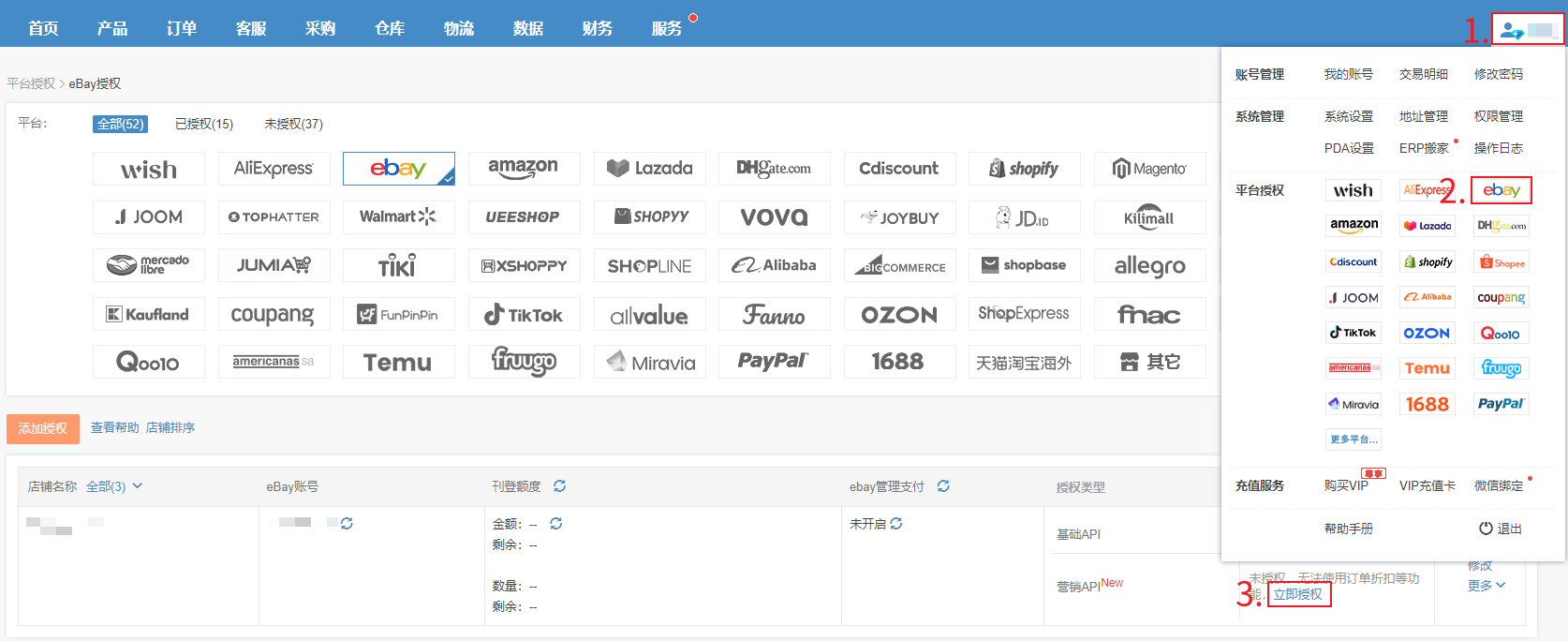The width and height of the screenshot is (1568, 641).
Task: Select the fnac platform logo
Action: point(1149,314)
